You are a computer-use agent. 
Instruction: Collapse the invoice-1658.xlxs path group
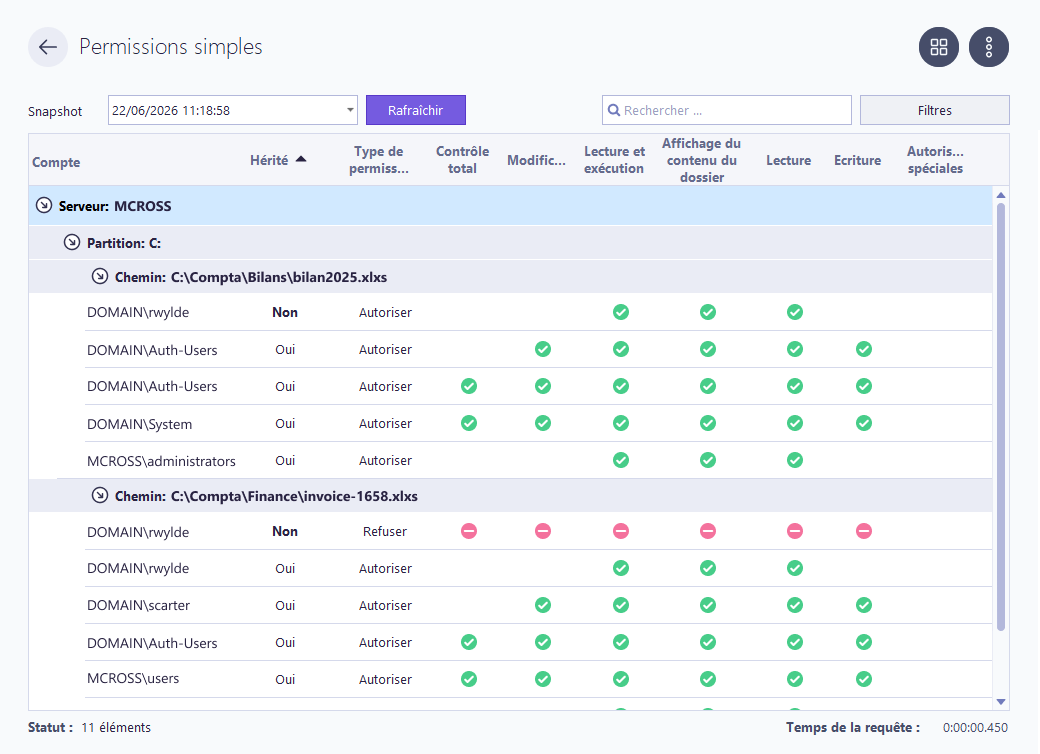click(x=99, y=495)
